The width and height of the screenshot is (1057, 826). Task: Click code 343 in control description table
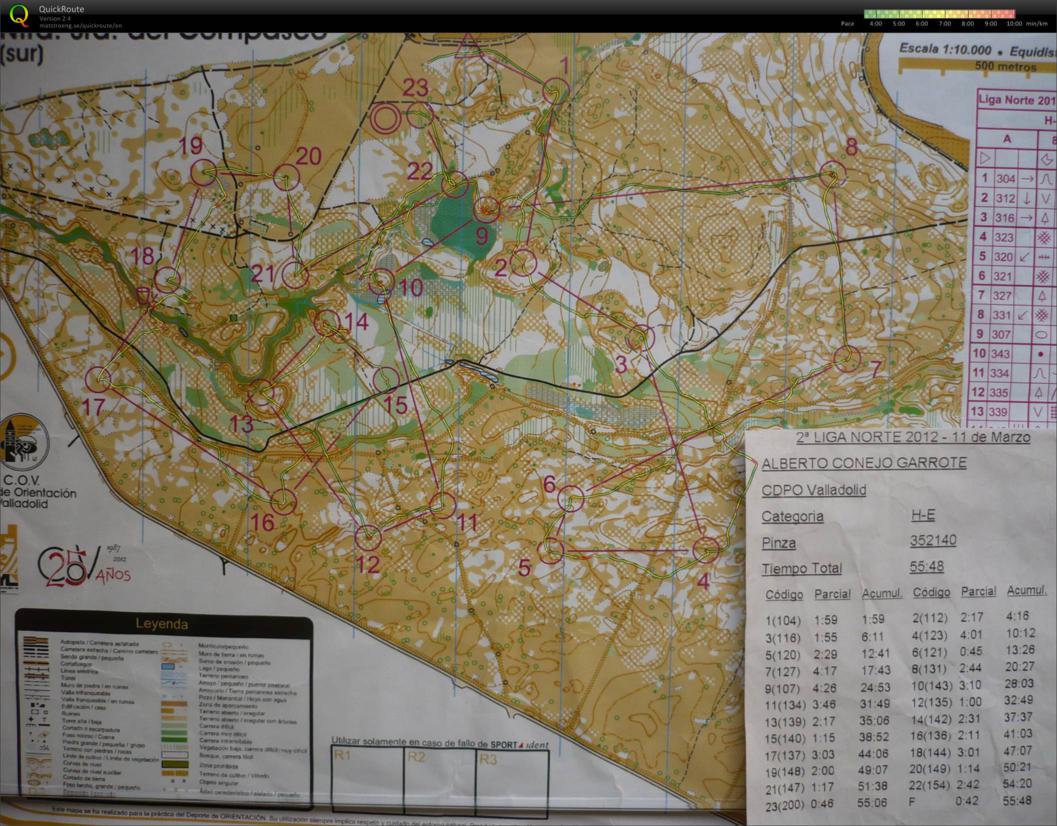(x=1000, y=353)
